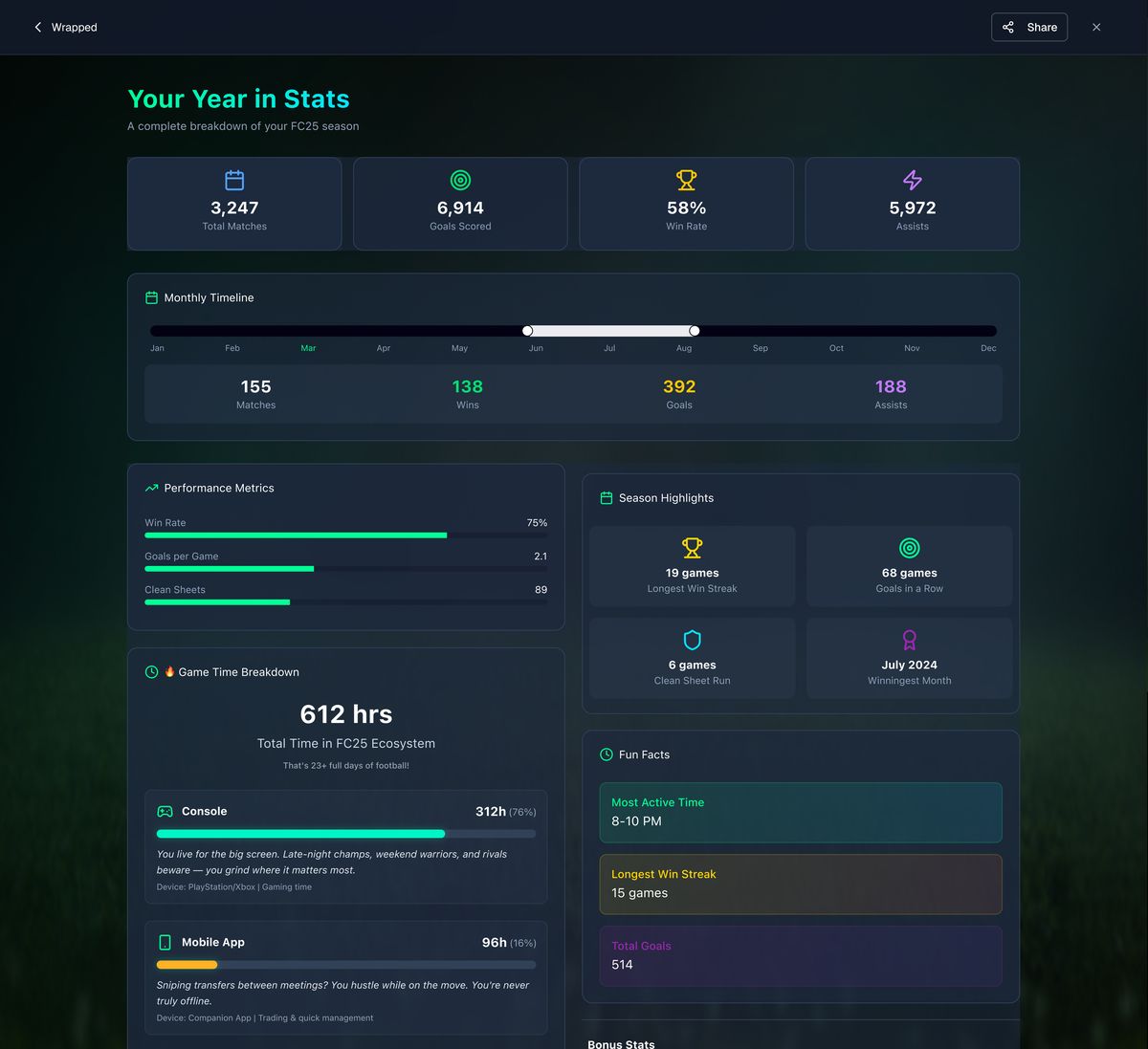
Task: Click the 58% Win Rate stat card
Action: pyautogui.click(x=687, y=204)
